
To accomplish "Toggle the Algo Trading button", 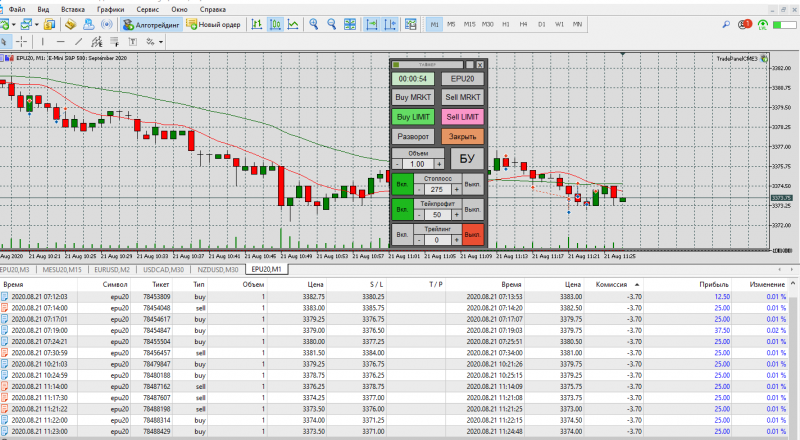I will (x=152, y=24).
